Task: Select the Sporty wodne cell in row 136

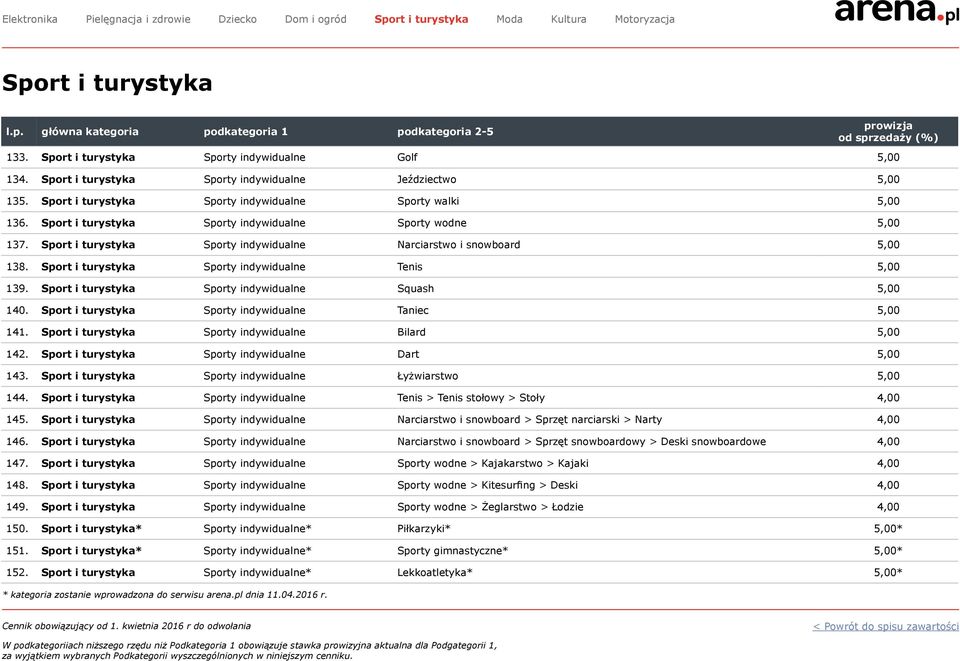Action: pos(432,223)
